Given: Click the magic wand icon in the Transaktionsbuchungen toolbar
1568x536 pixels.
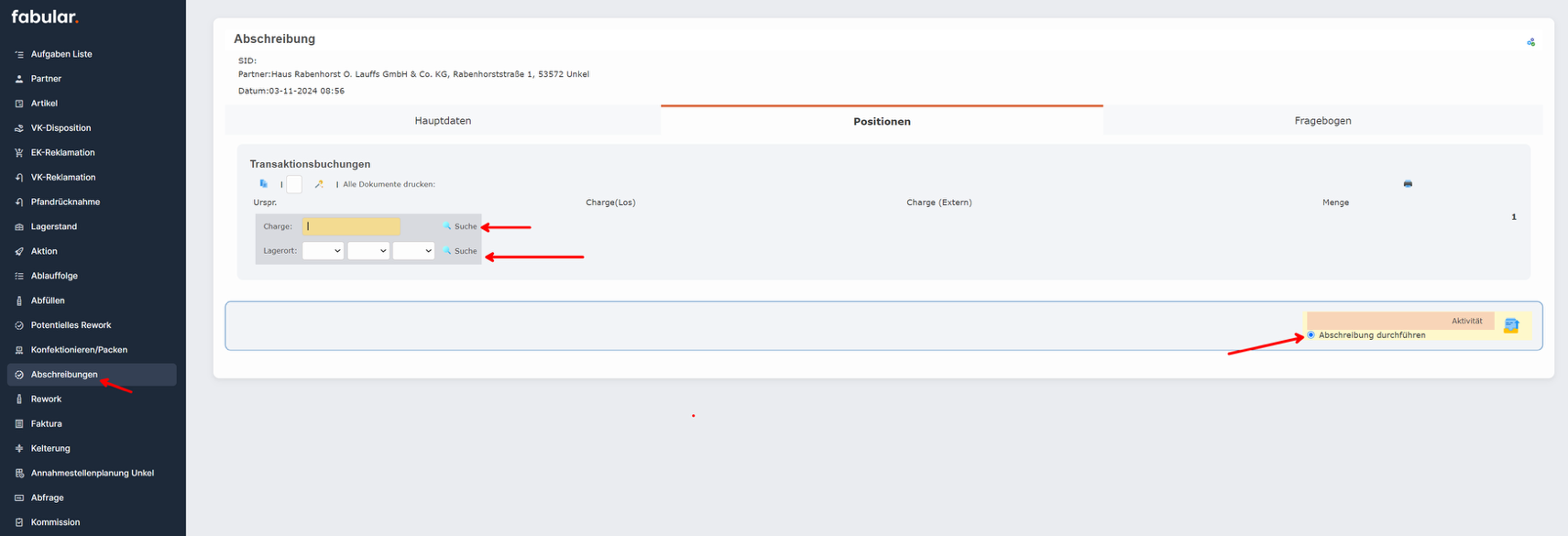Looking at the screenshot, I should 319,184.
